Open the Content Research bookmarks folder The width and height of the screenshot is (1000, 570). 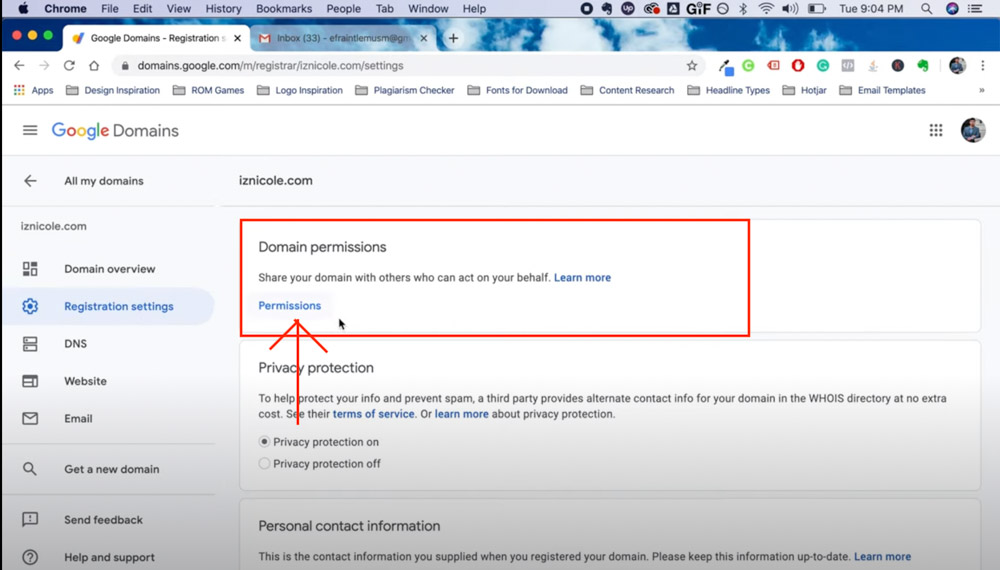point(628,91)
